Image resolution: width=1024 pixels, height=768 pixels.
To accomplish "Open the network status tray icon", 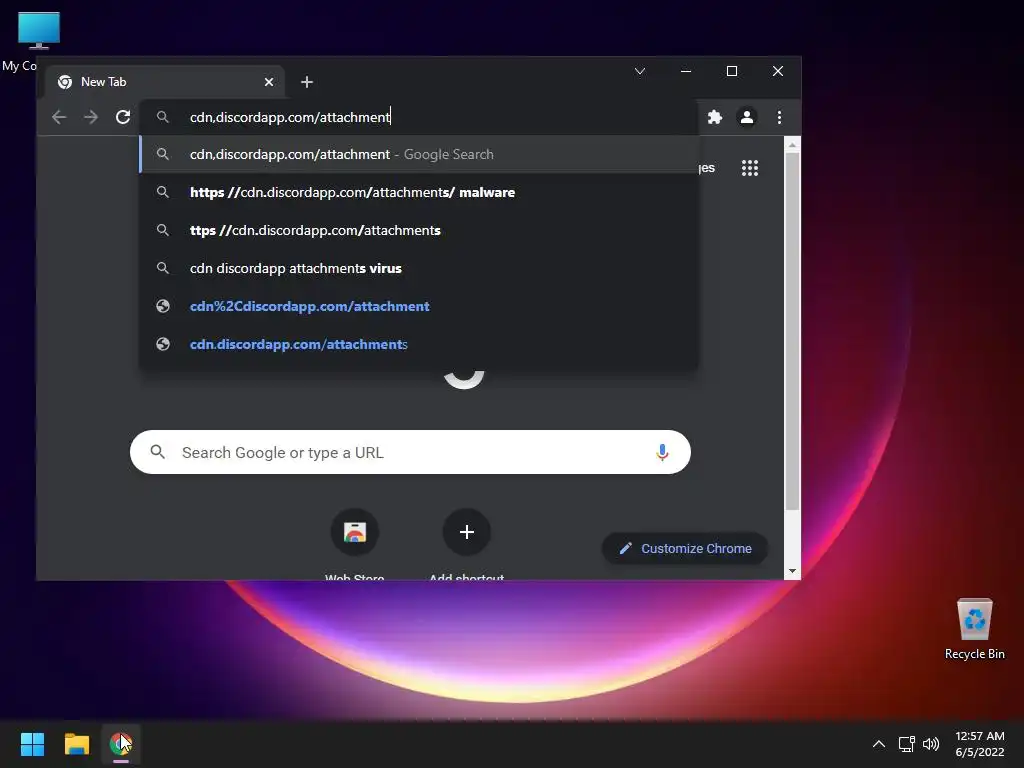I will point(906,744).
